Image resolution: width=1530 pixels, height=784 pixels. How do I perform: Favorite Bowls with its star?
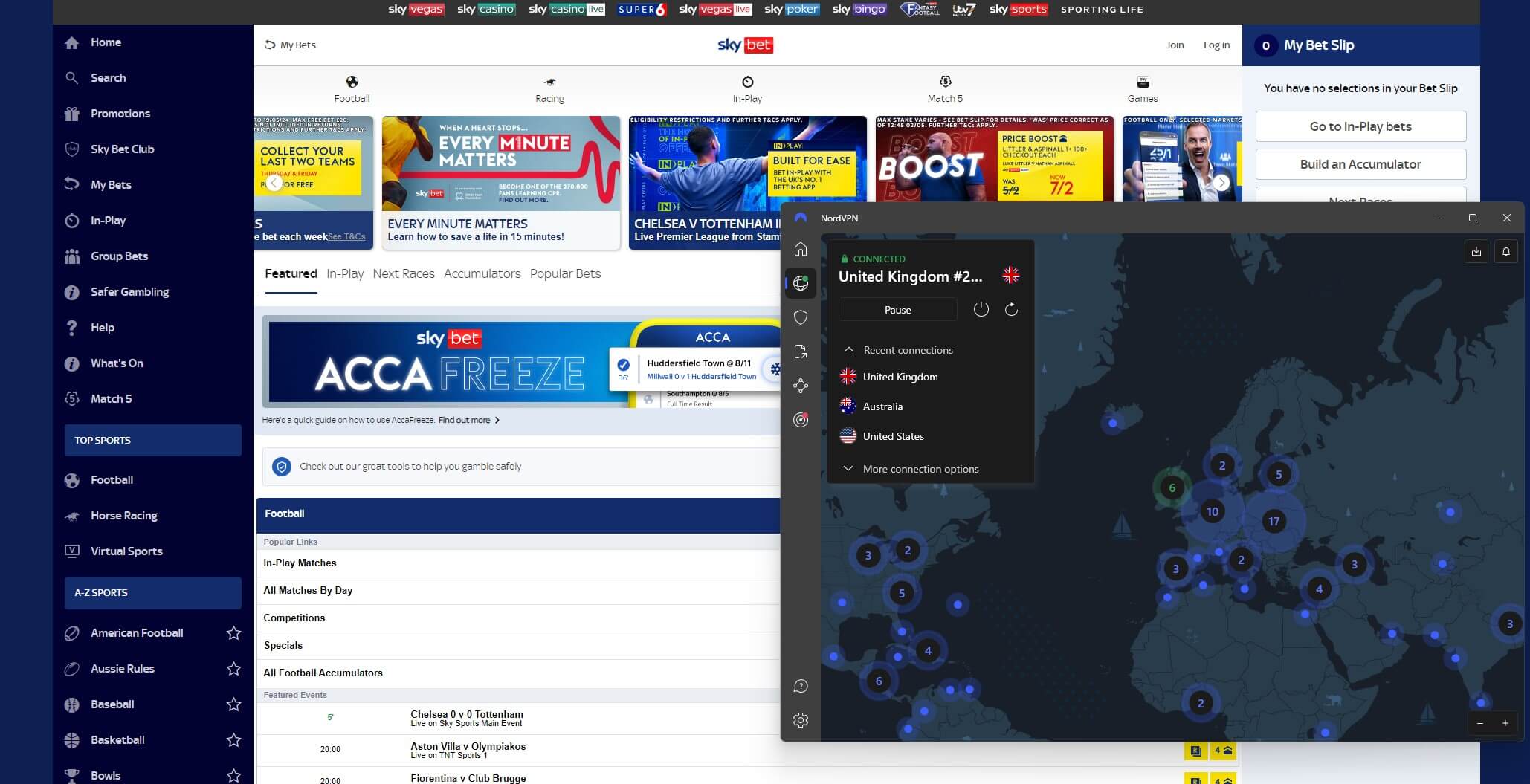[x=233, y=775]
